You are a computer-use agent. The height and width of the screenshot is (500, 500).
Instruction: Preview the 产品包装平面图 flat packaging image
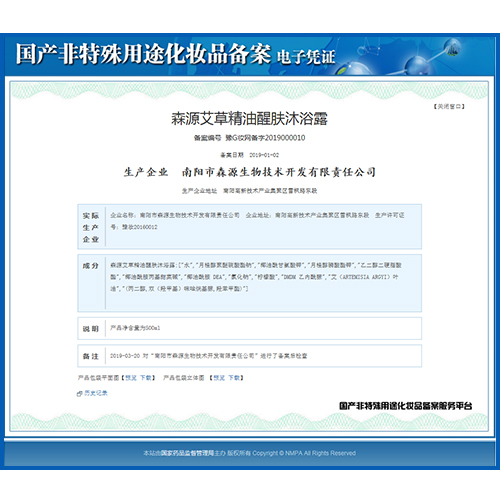tap(131, 378)
